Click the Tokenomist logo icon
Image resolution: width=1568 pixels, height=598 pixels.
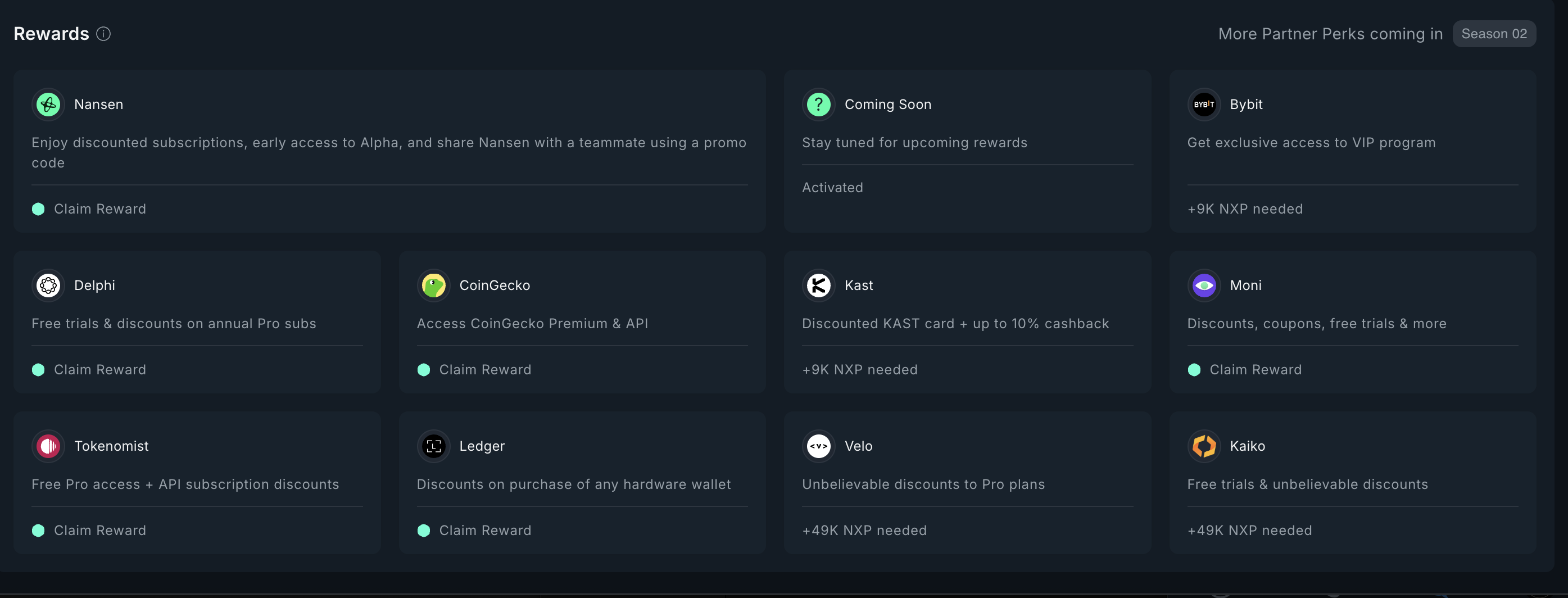[48, 446]
